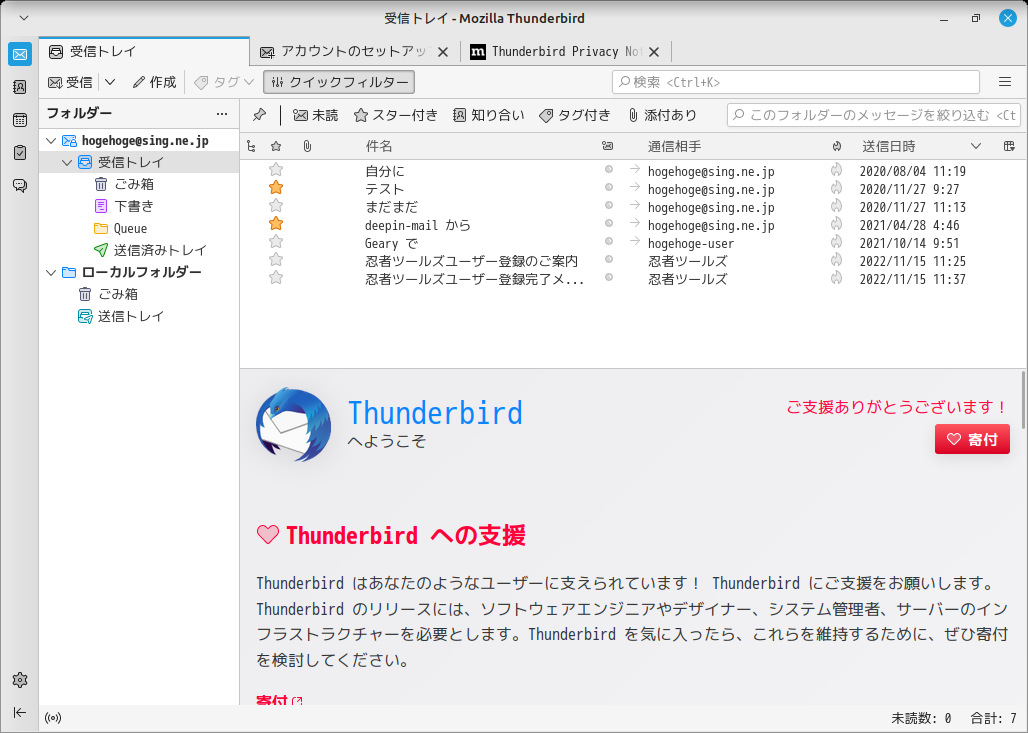Toggle the クイックフィルター button
Screen dimensions: 1028x733
point(339,82)
